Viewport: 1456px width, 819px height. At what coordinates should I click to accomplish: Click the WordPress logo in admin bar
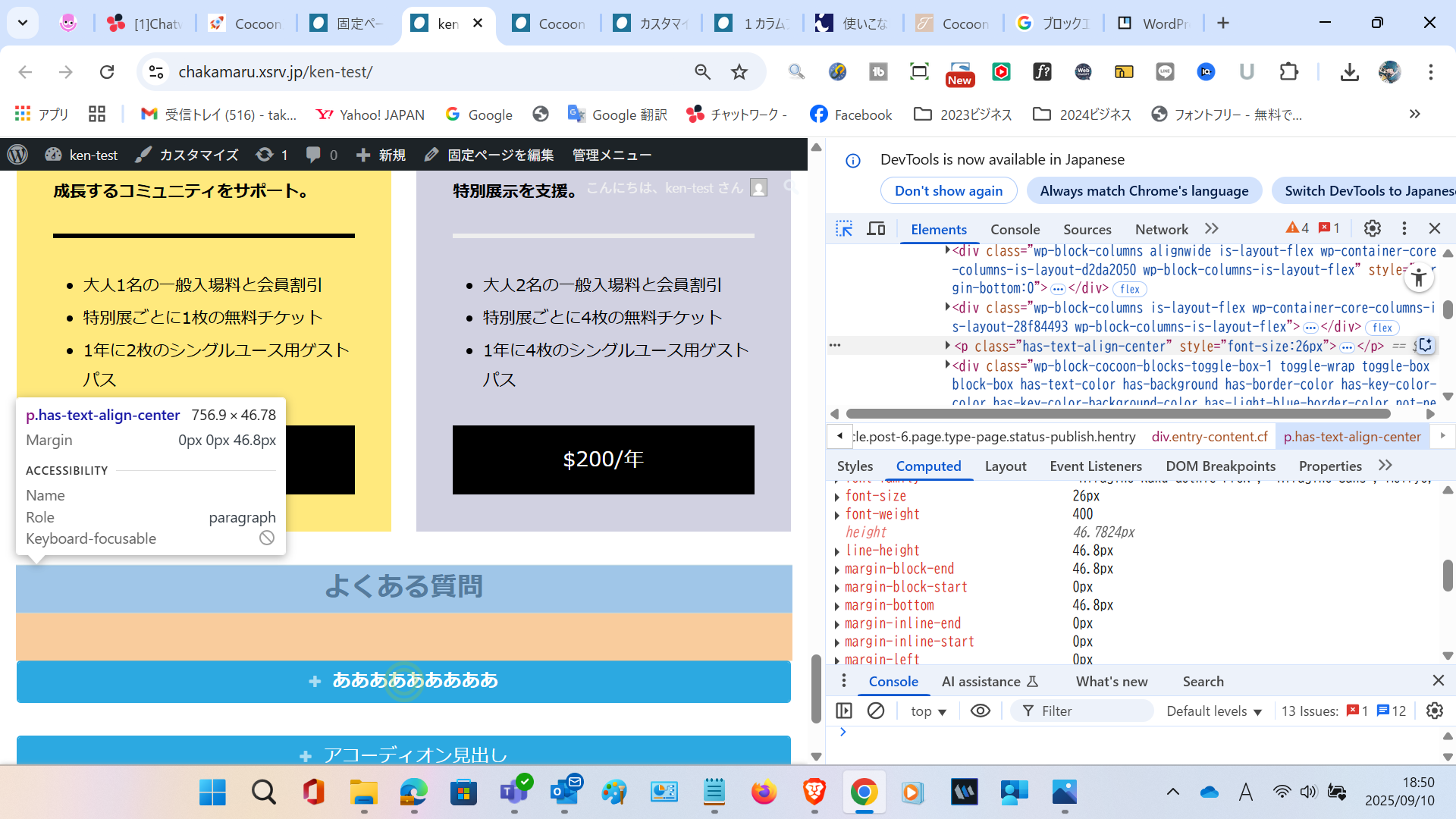tap(17, 155)
